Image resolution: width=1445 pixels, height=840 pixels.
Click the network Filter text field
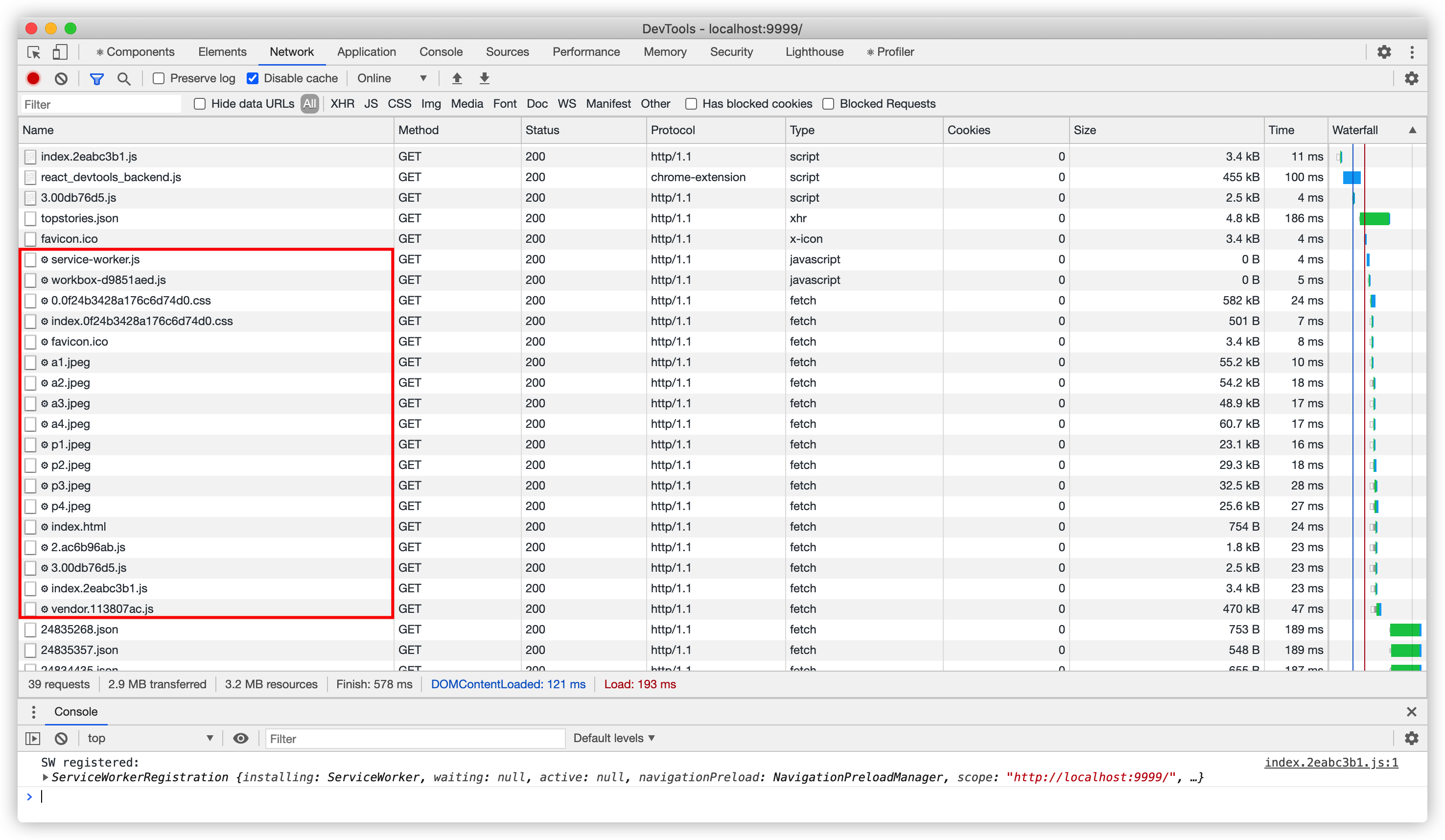pos(101,104)
